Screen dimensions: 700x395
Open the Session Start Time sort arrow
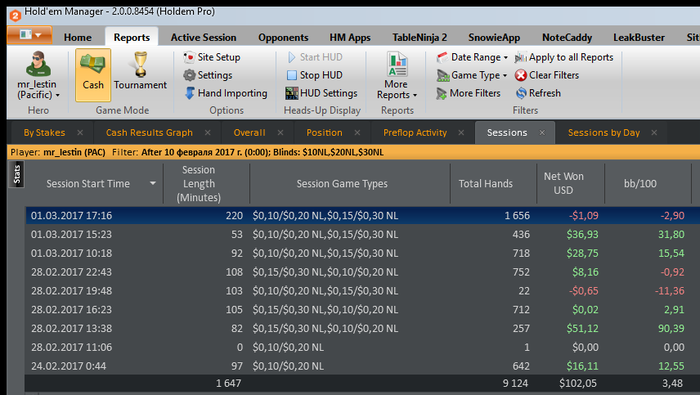[153, 183]
